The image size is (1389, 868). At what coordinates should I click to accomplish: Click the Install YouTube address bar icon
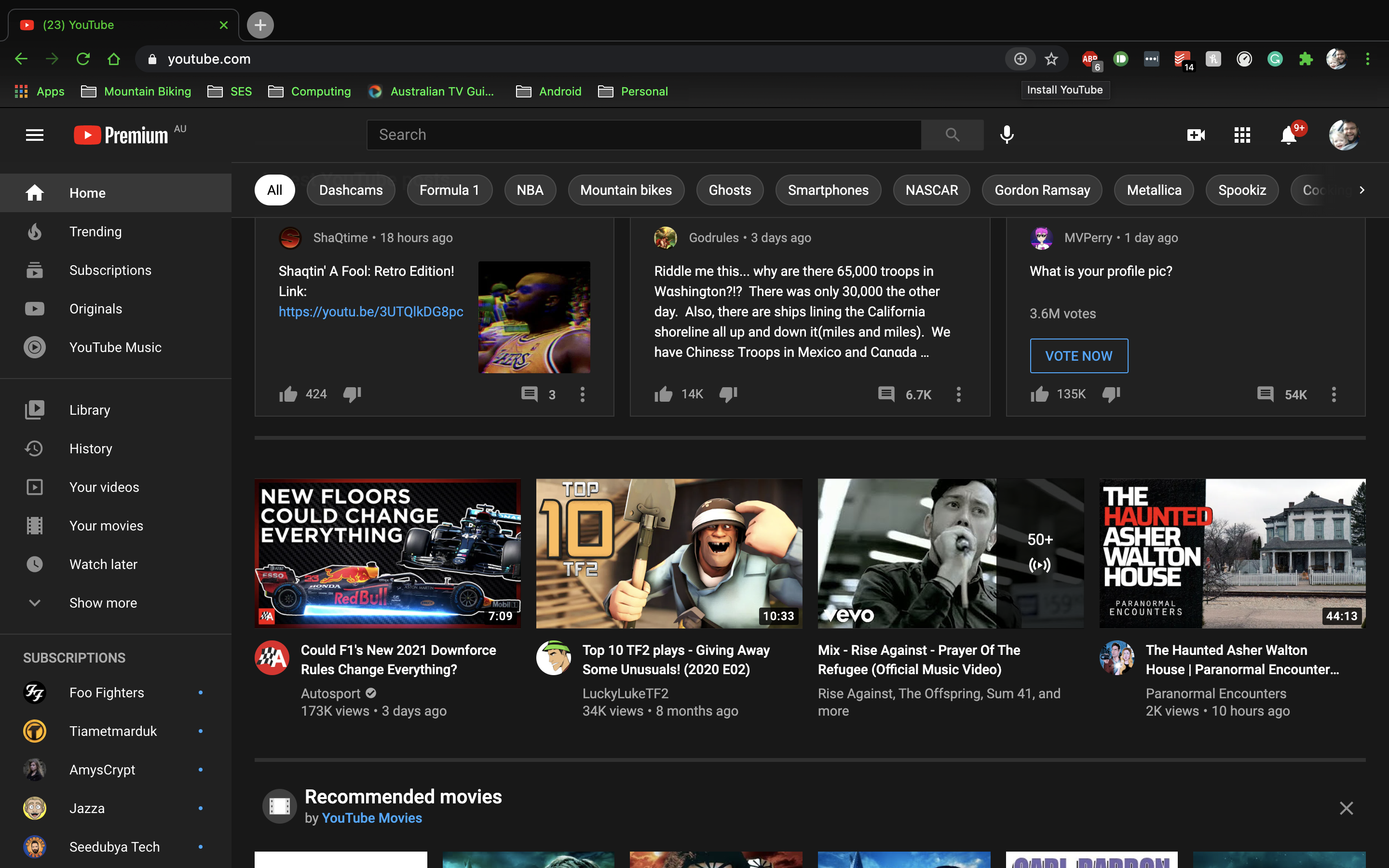click(x=1020, y=58)
